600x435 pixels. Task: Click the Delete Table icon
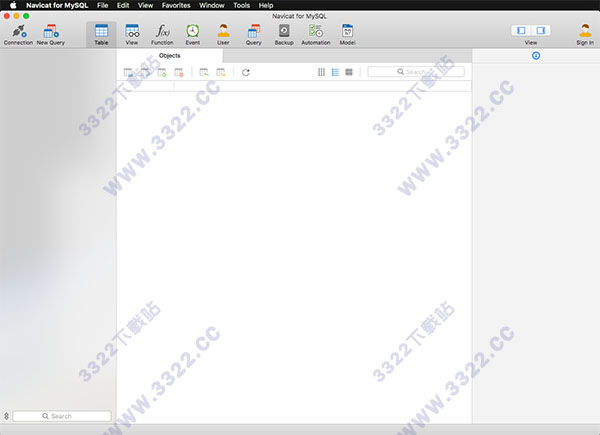[179, 72]
